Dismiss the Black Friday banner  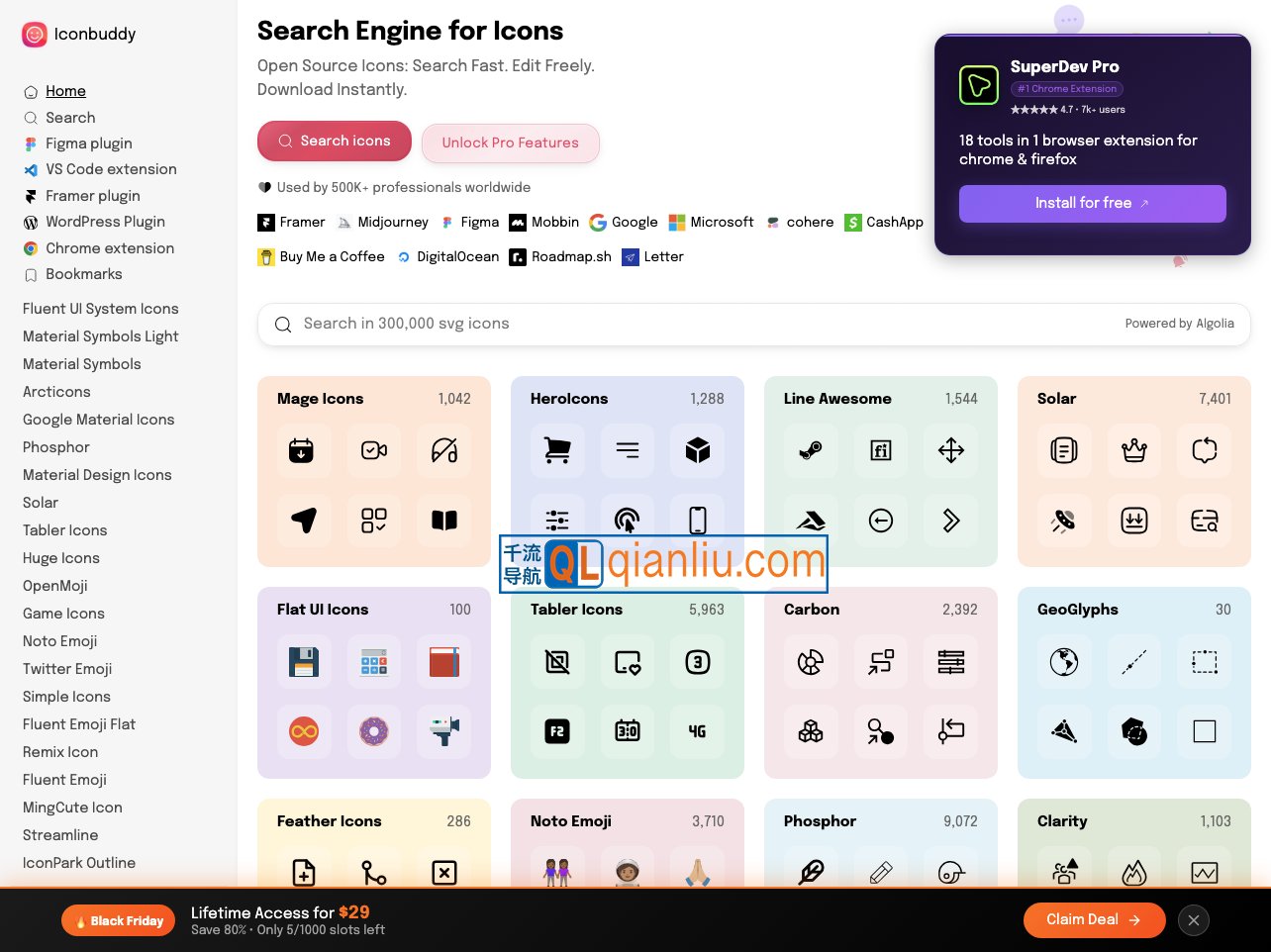click(1194, 920)
